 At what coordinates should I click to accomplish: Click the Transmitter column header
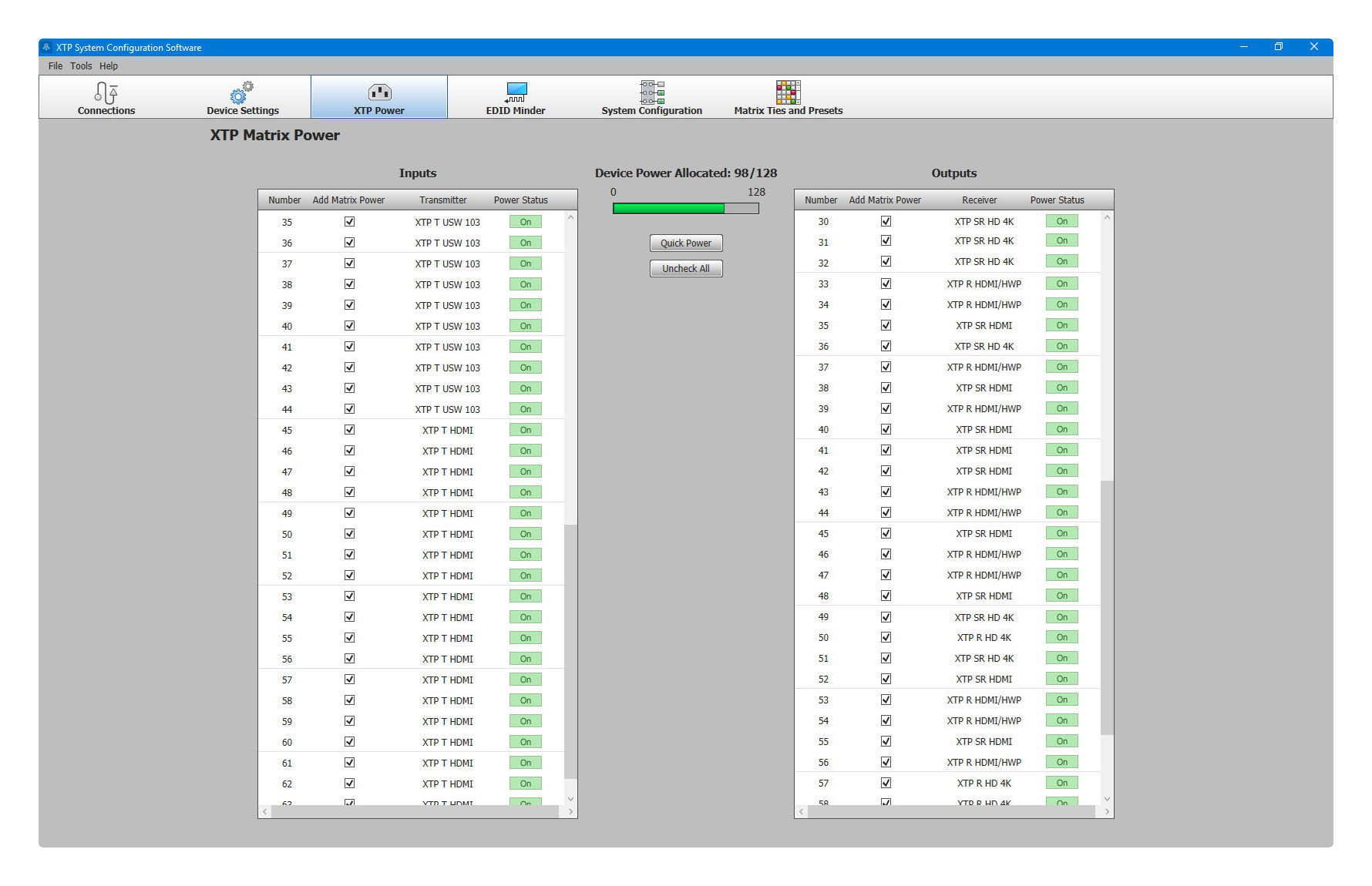coord(443,200)
